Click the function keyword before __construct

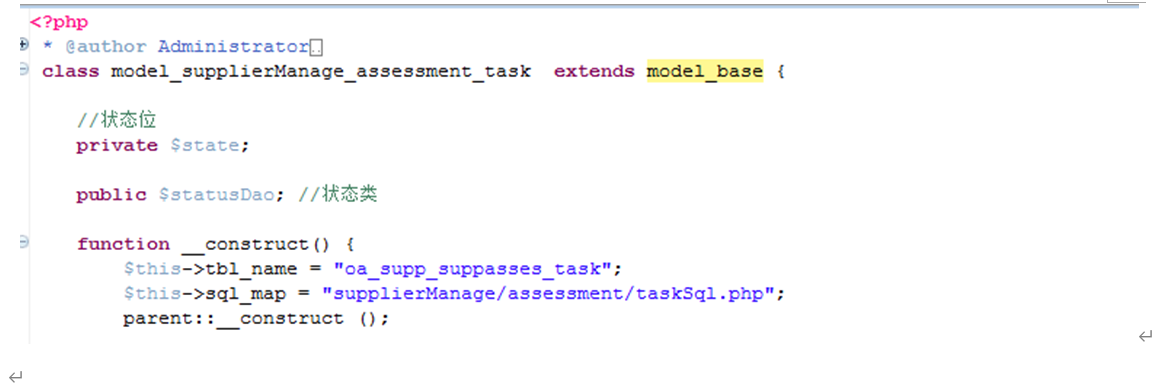tap(123, 244)
